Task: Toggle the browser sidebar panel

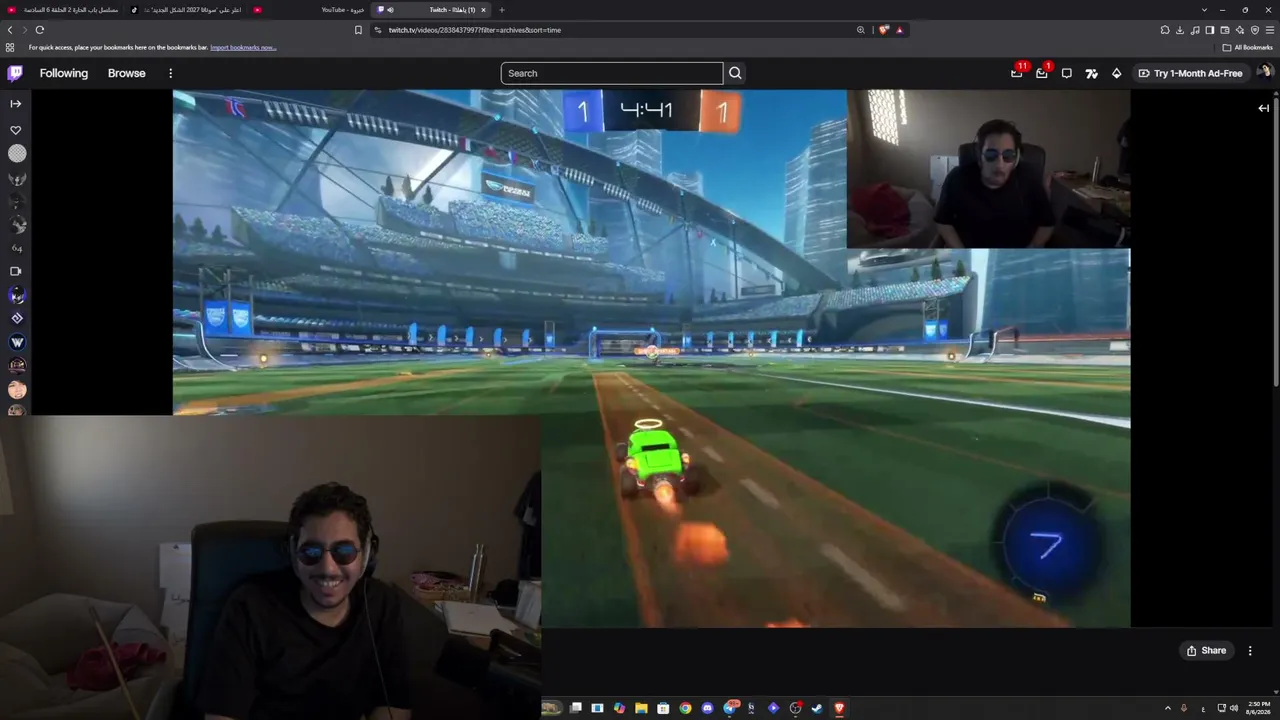Action: pos(1210,30)
